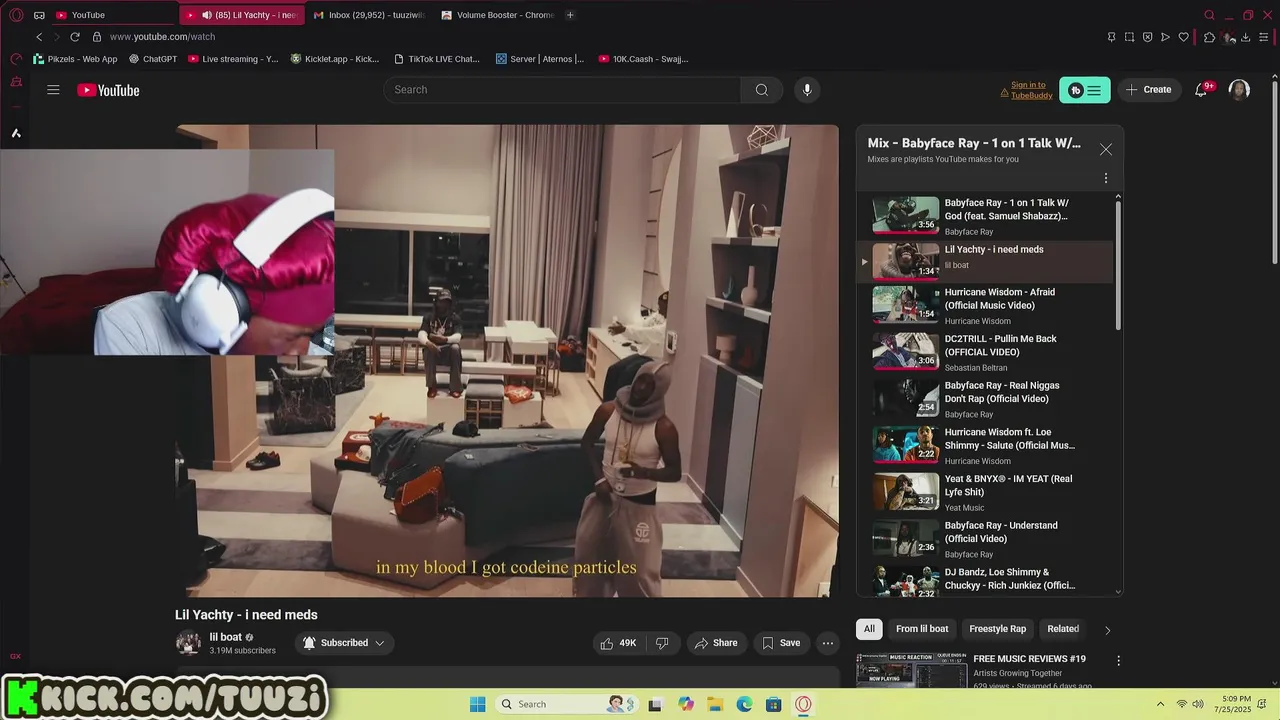
Task: Play Babyface Ray 1 on 1 Talk thumbnail
Action: pos(906,215)
